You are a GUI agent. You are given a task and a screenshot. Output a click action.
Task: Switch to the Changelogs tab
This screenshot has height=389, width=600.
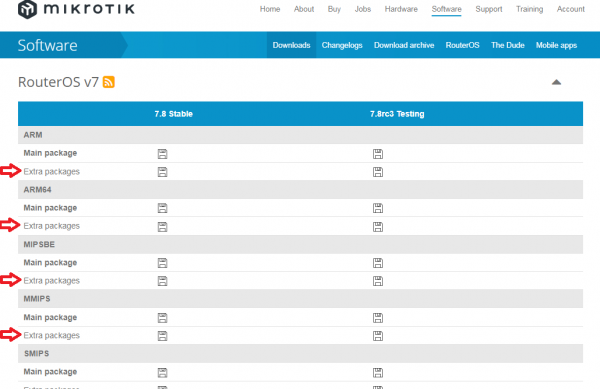click(342, 45)
